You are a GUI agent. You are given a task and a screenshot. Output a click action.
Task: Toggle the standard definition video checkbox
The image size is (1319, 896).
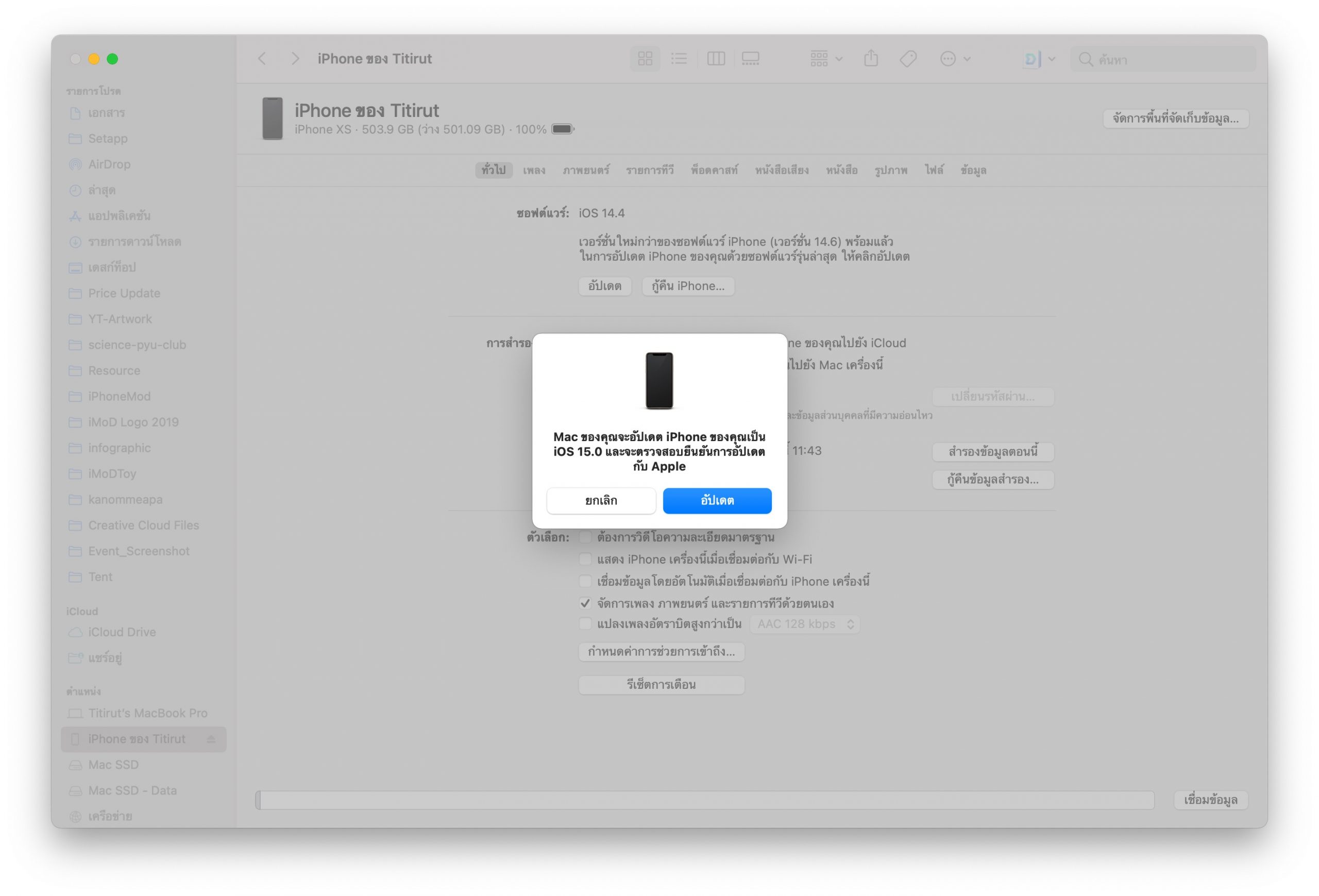coord(585,537)
